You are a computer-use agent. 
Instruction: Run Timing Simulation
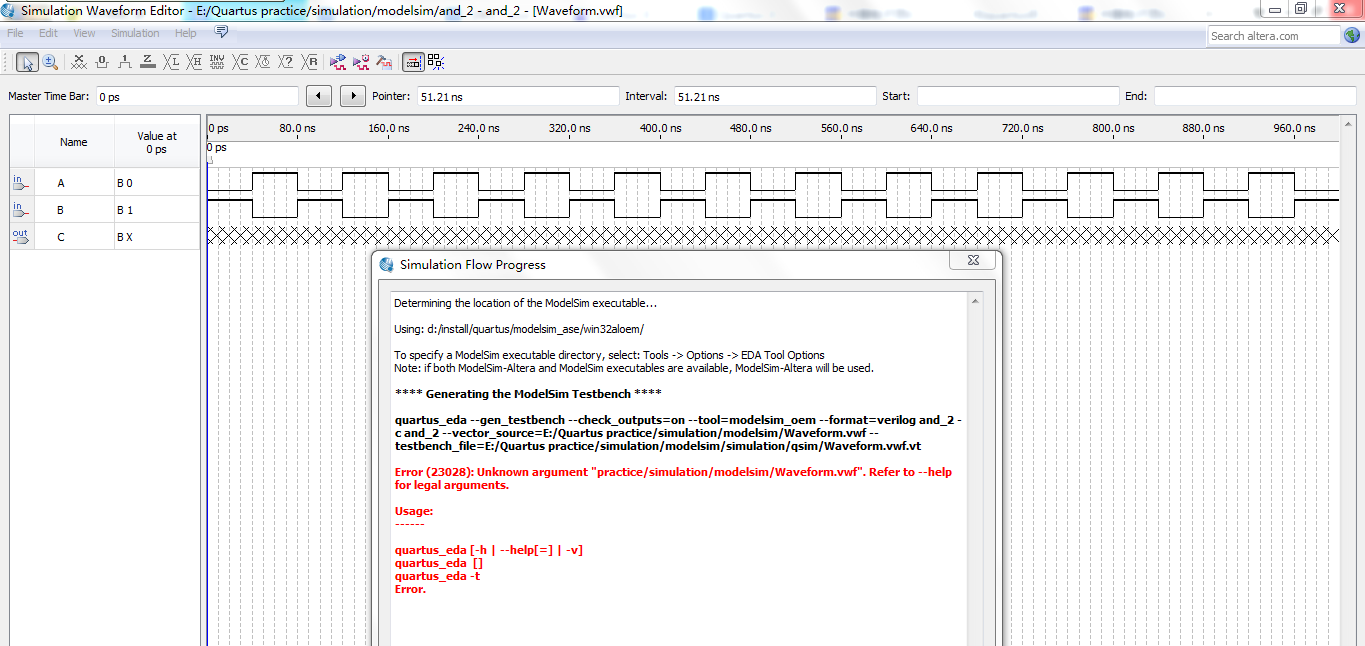tap(361, 62)
